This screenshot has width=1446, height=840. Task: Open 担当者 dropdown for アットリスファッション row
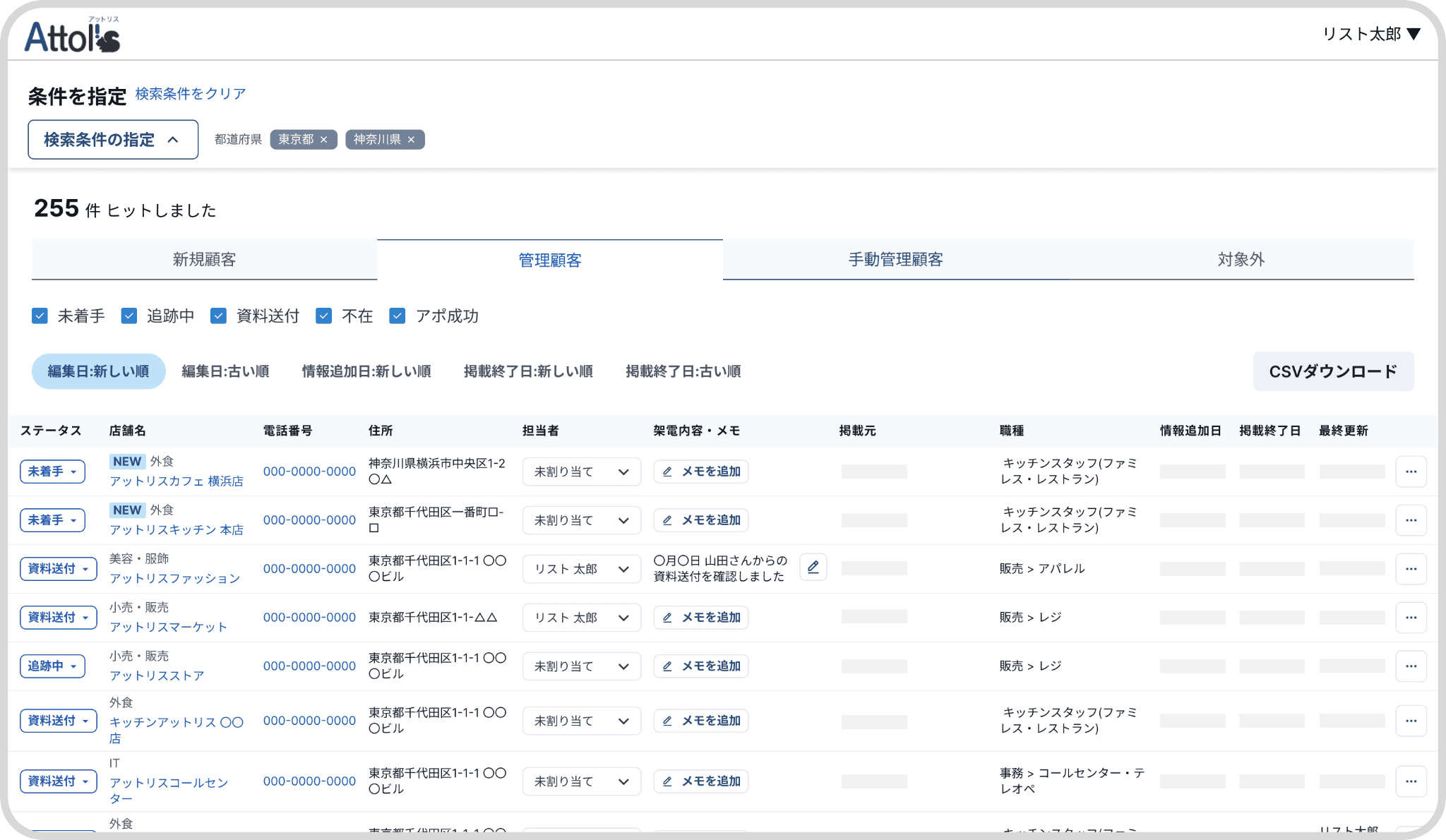pyautogui.click(x=581, y=569)
